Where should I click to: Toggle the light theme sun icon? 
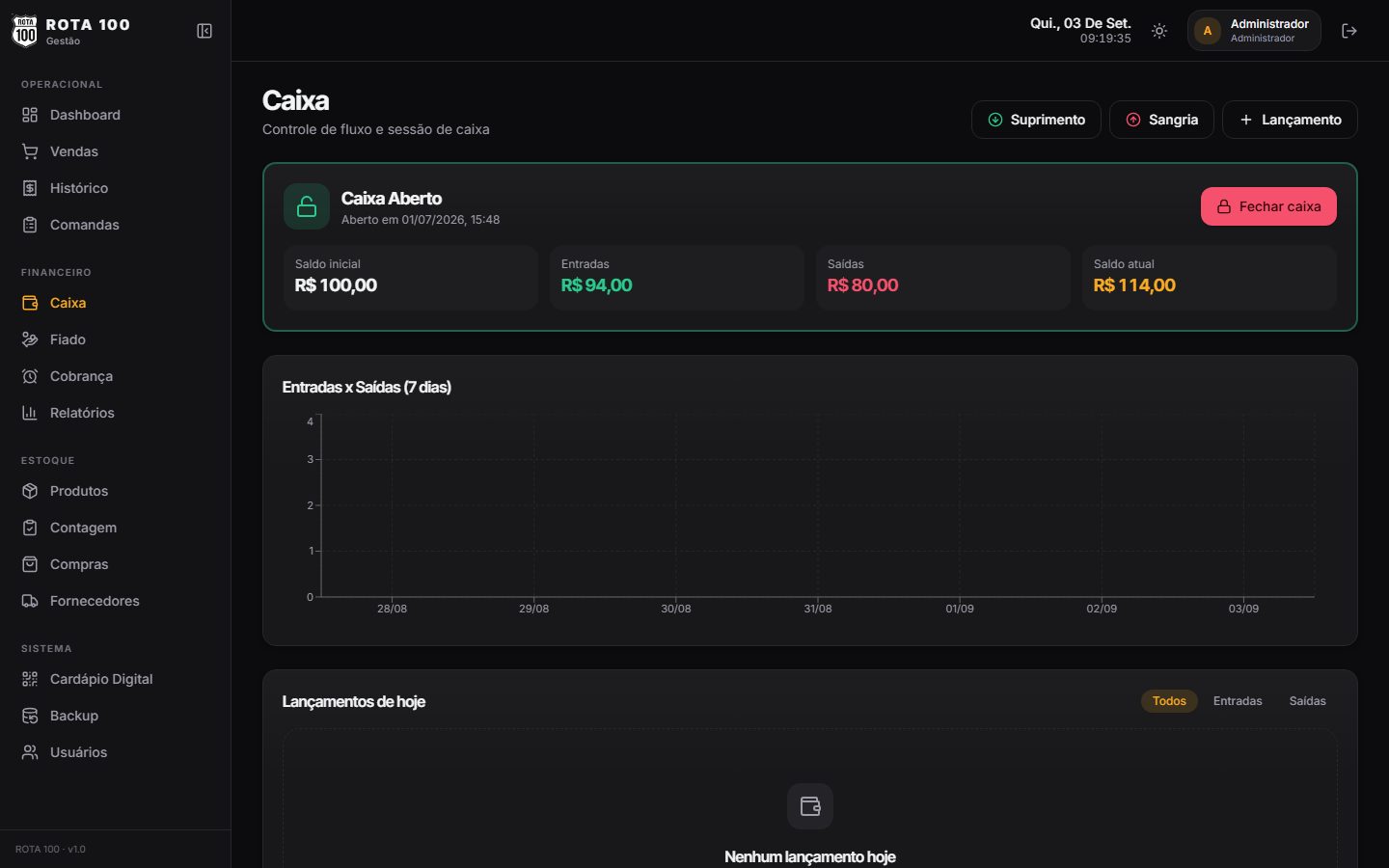1159,31
